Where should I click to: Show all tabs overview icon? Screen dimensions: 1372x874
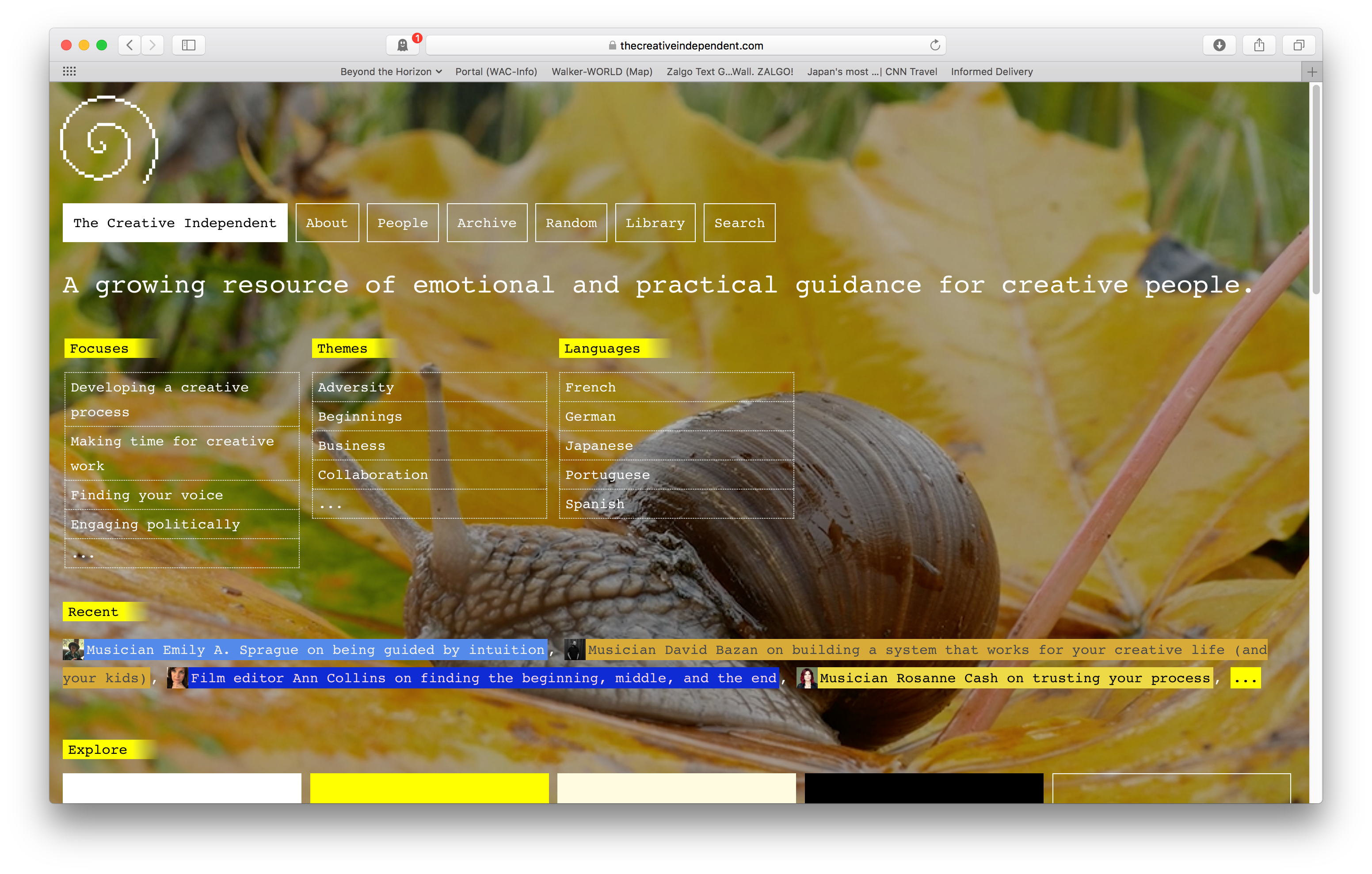click(x=1299, y=45)
